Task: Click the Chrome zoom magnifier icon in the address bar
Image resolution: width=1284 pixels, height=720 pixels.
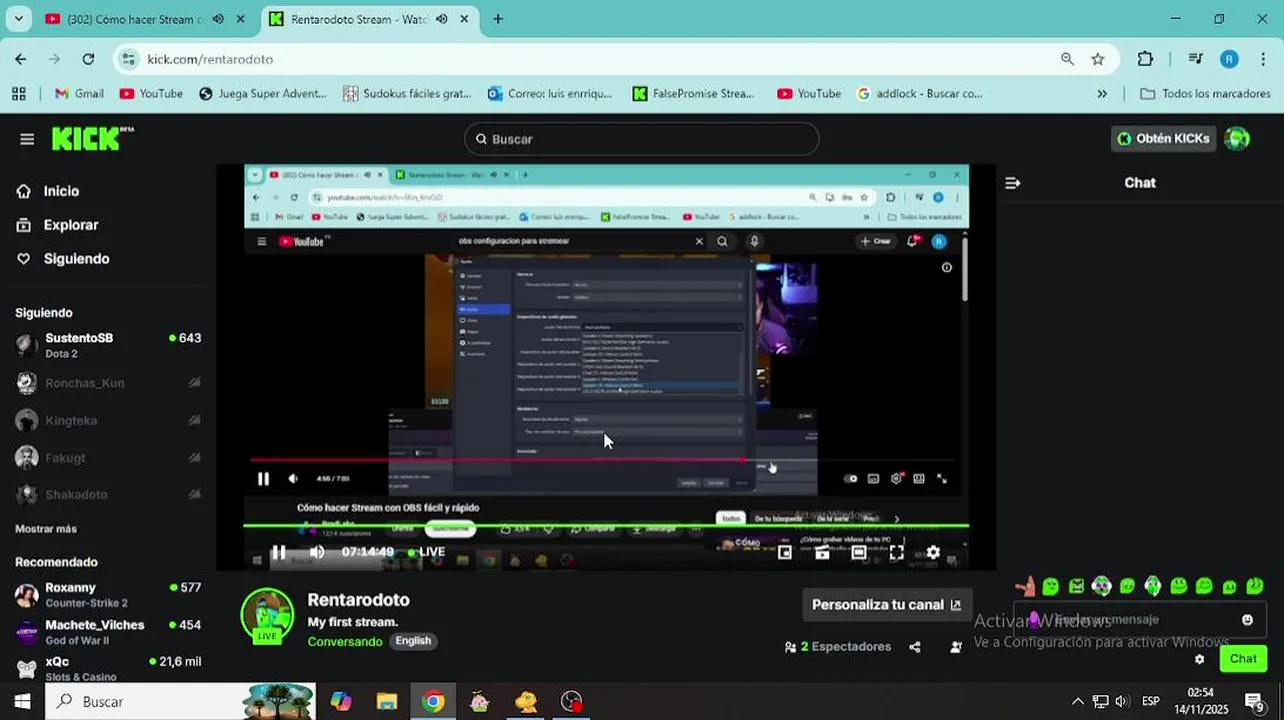Action: click(x=1068, y=59)
